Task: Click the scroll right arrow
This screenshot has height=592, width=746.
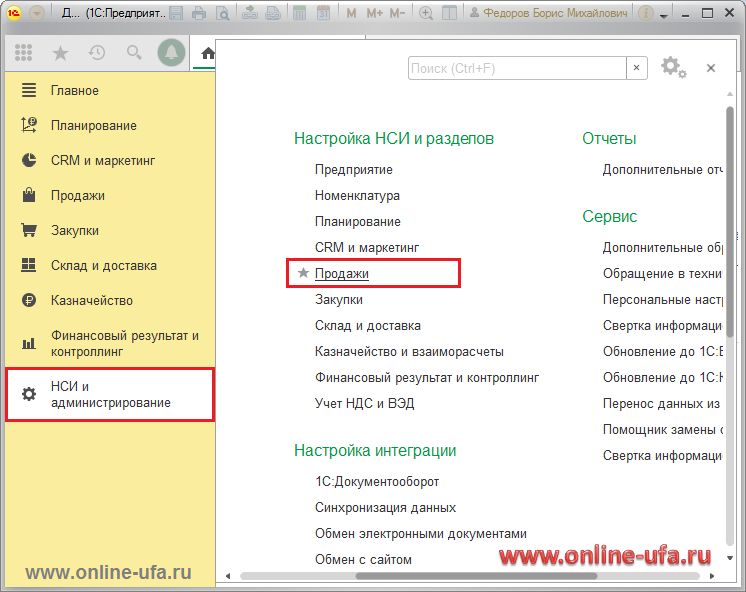Action: 712,576
